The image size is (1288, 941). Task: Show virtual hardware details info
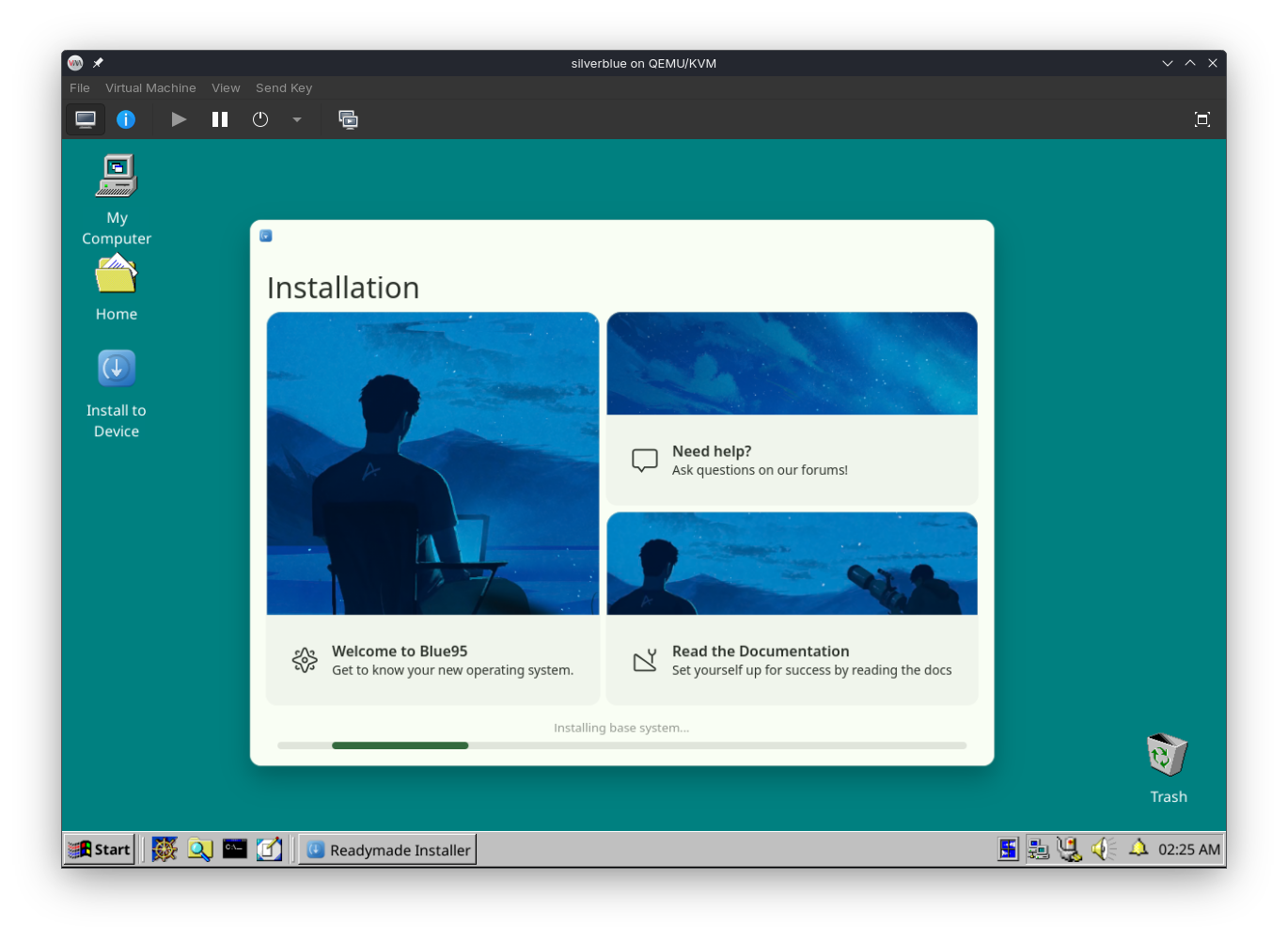tap(126, 119)
